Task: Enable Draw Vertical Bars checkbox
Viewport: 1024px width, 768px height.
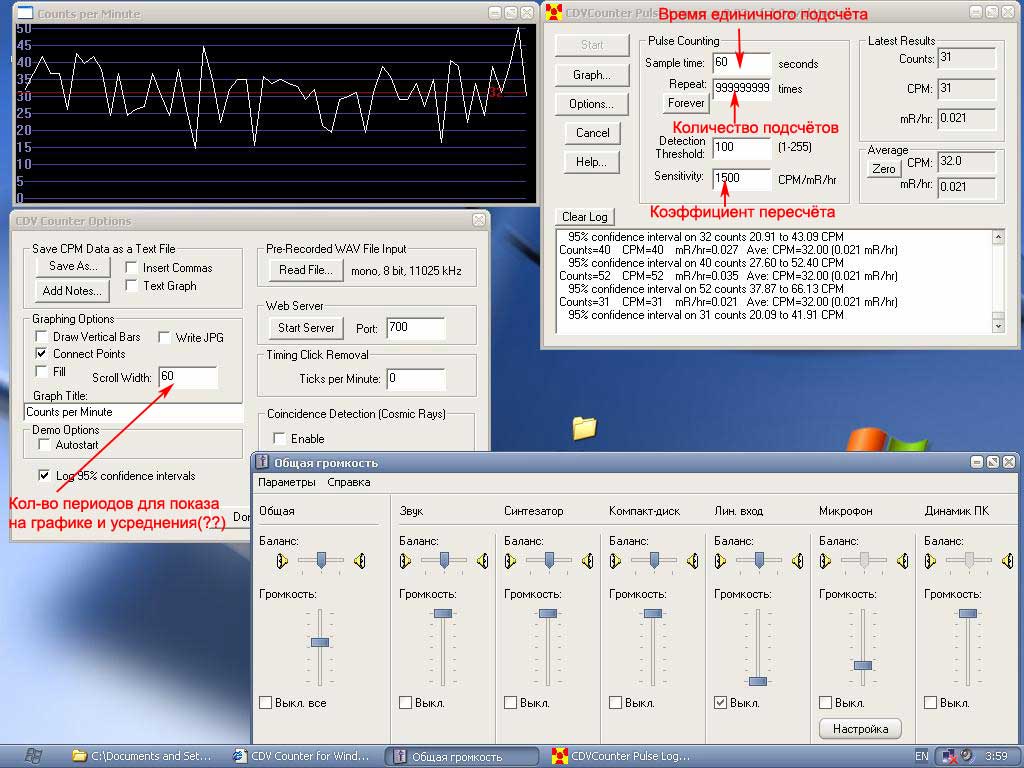Action: 42,337
